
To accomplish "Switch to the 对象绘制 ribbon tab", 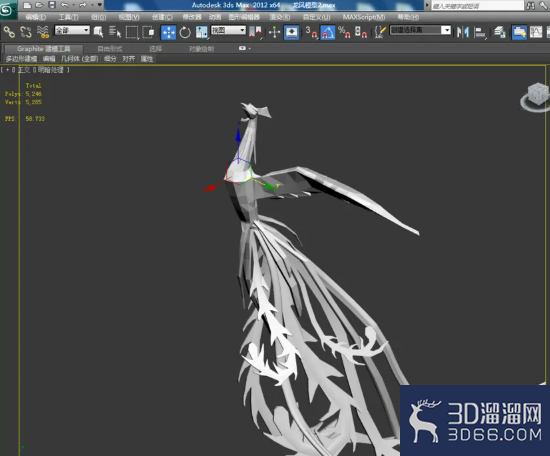I will coord(201,49).
